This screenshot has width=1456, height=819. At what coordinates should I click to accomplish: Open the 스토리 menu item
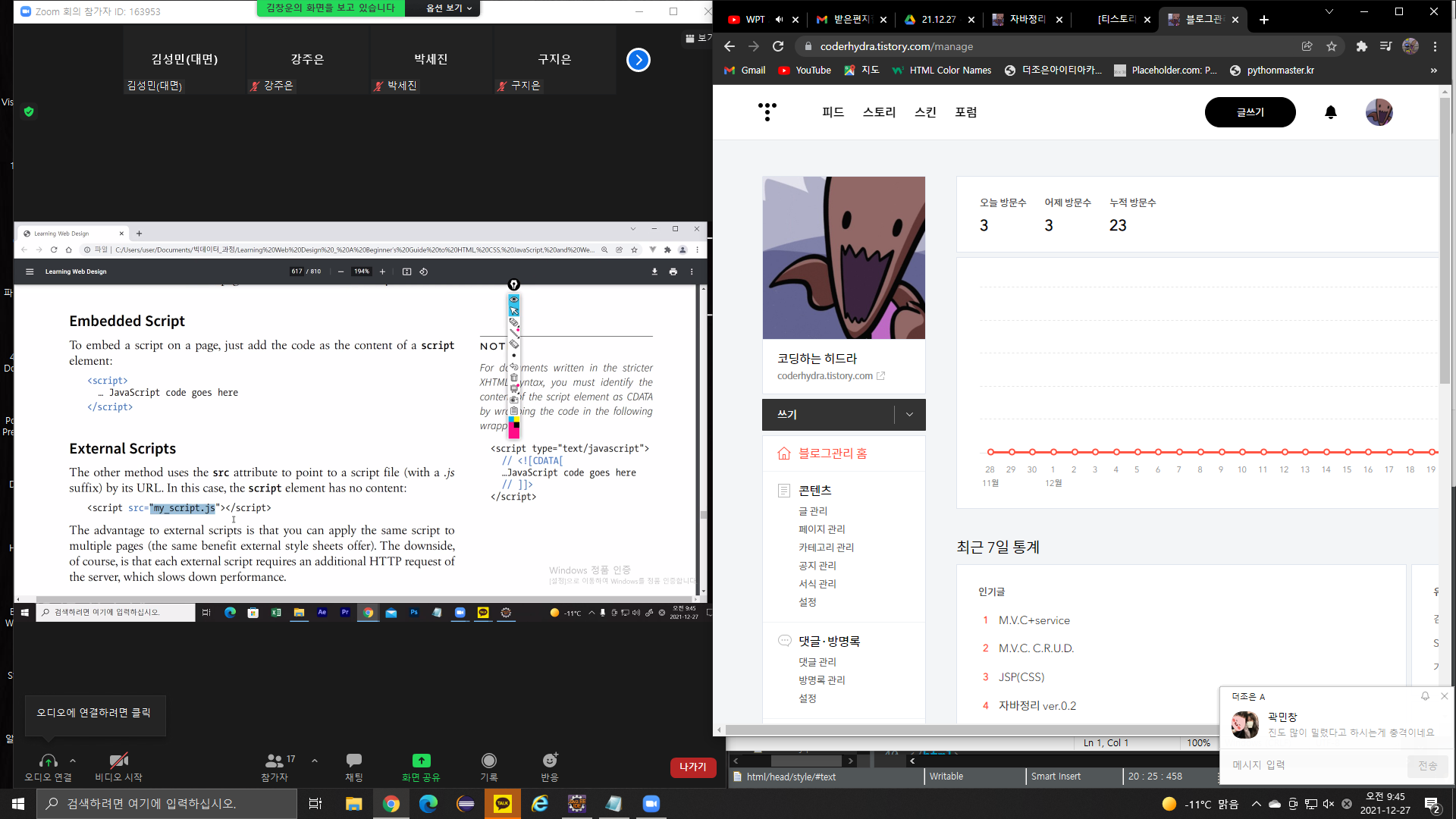(x=879, y=112)
